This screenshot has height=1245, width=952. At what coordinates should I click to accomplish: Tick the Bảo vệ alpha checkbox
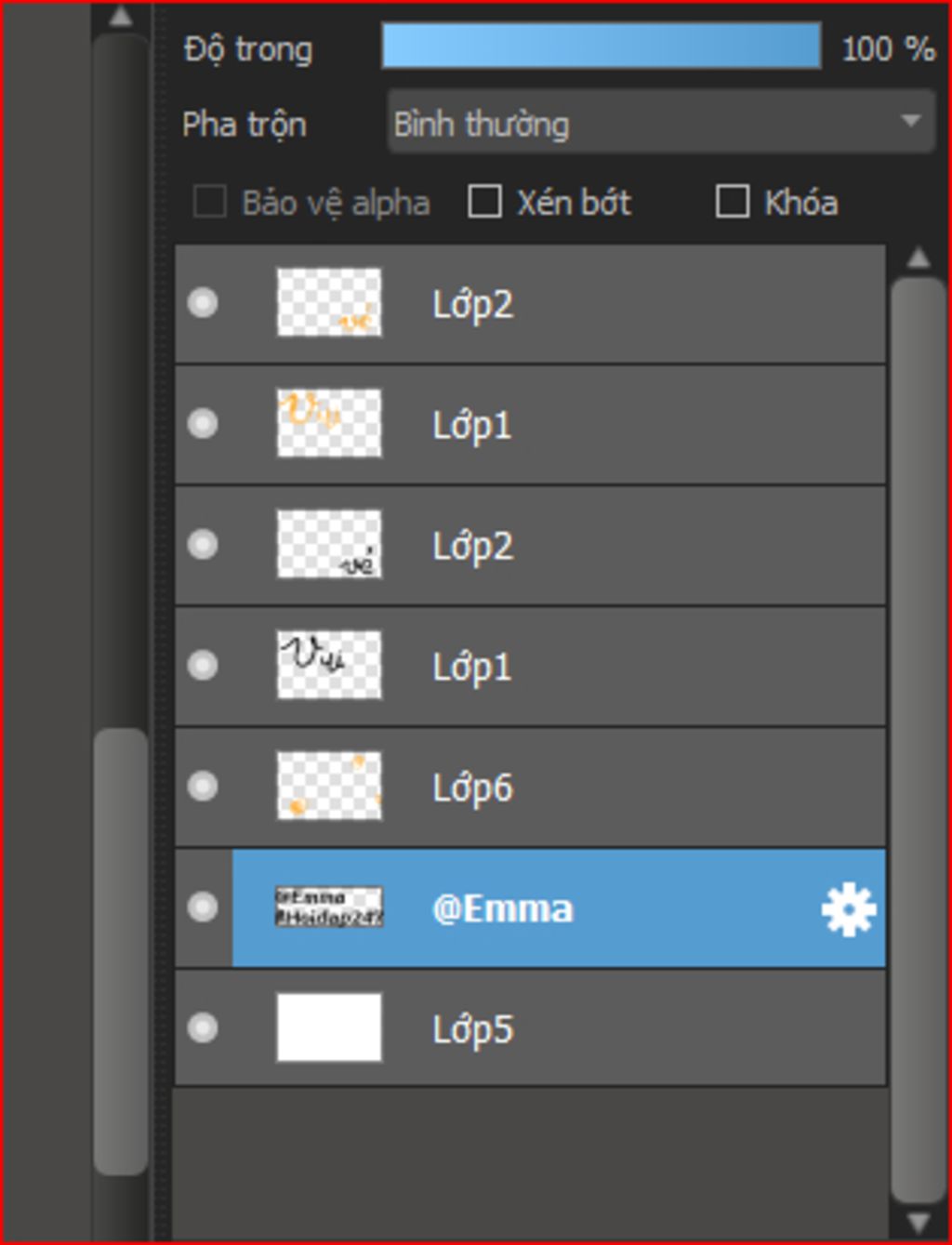click(x=209, y=201)
